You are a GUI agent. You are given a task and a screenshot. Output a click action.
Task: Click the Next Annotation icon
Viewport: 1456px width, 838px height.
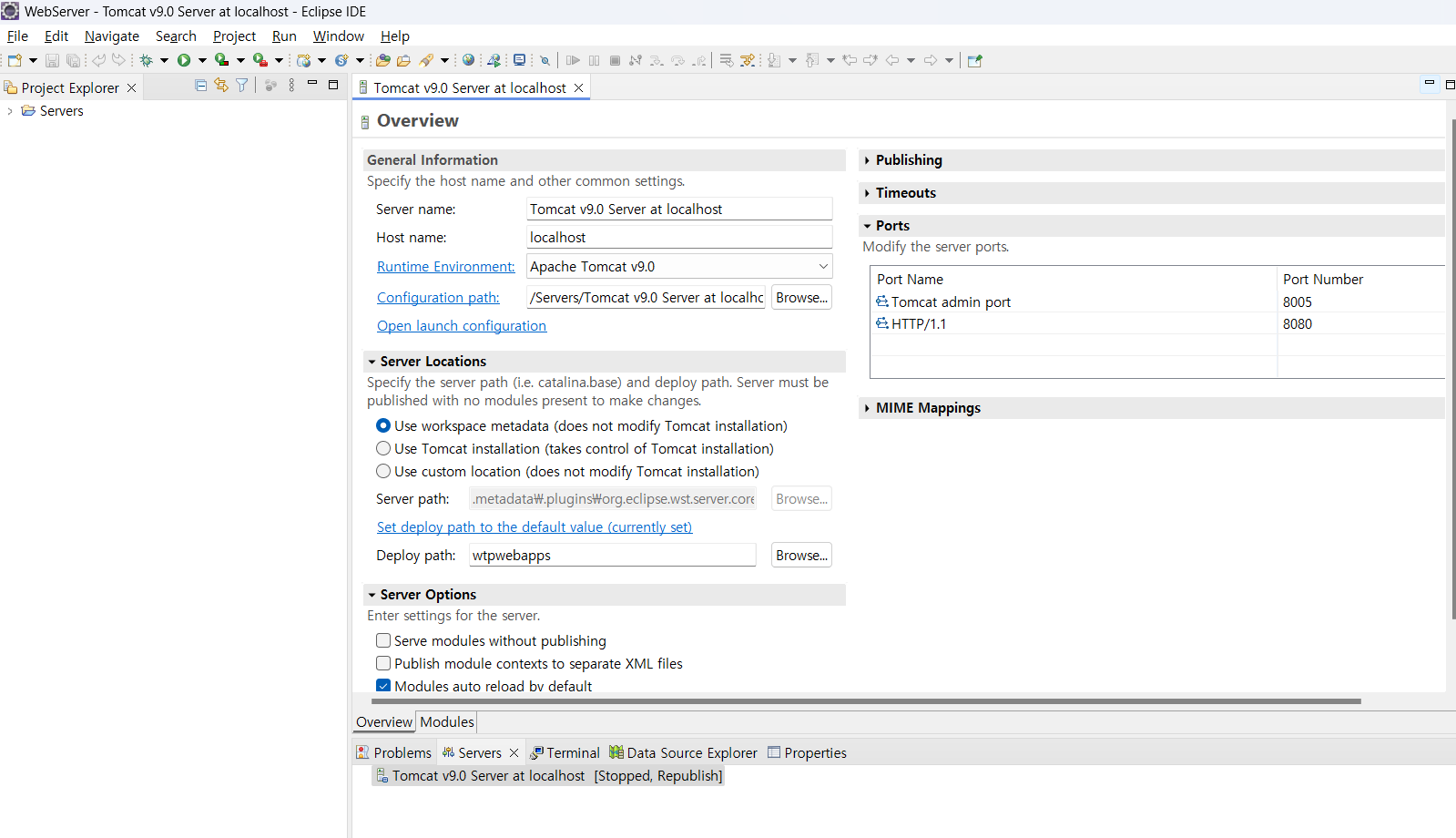coord(774,60)
